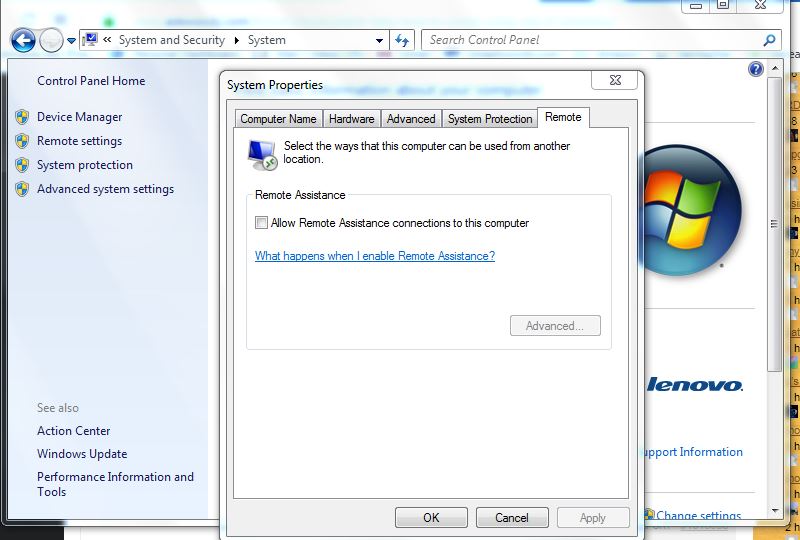The width and height of the screenshot is (800, 540).
Task: Open the System Protection tab
Action: click(x=489, y=118)
